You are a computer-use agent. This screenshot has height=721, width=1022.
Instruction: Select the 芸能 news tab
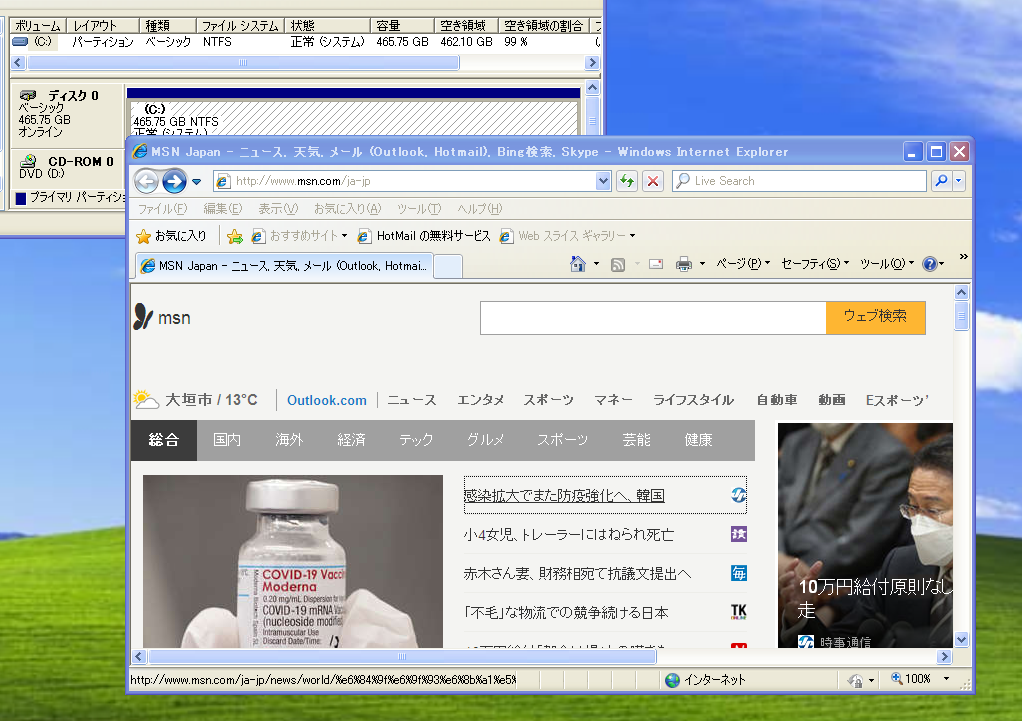(x=636, y=440)
